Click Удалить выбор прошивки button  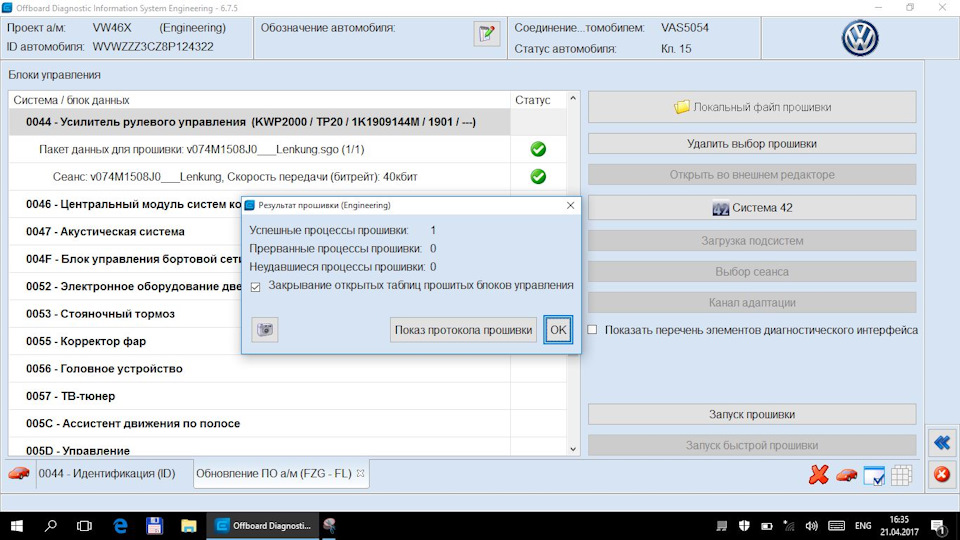pos(752,144)
